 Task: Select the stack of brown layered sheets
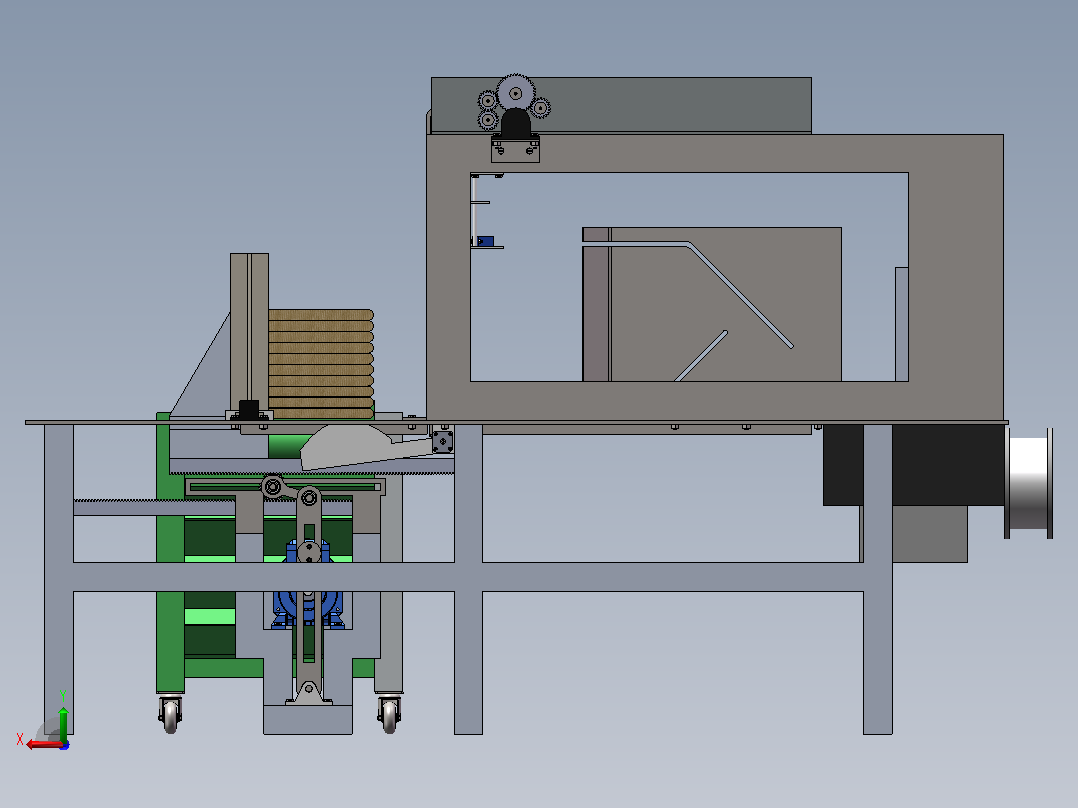click(x=321, y=364)
